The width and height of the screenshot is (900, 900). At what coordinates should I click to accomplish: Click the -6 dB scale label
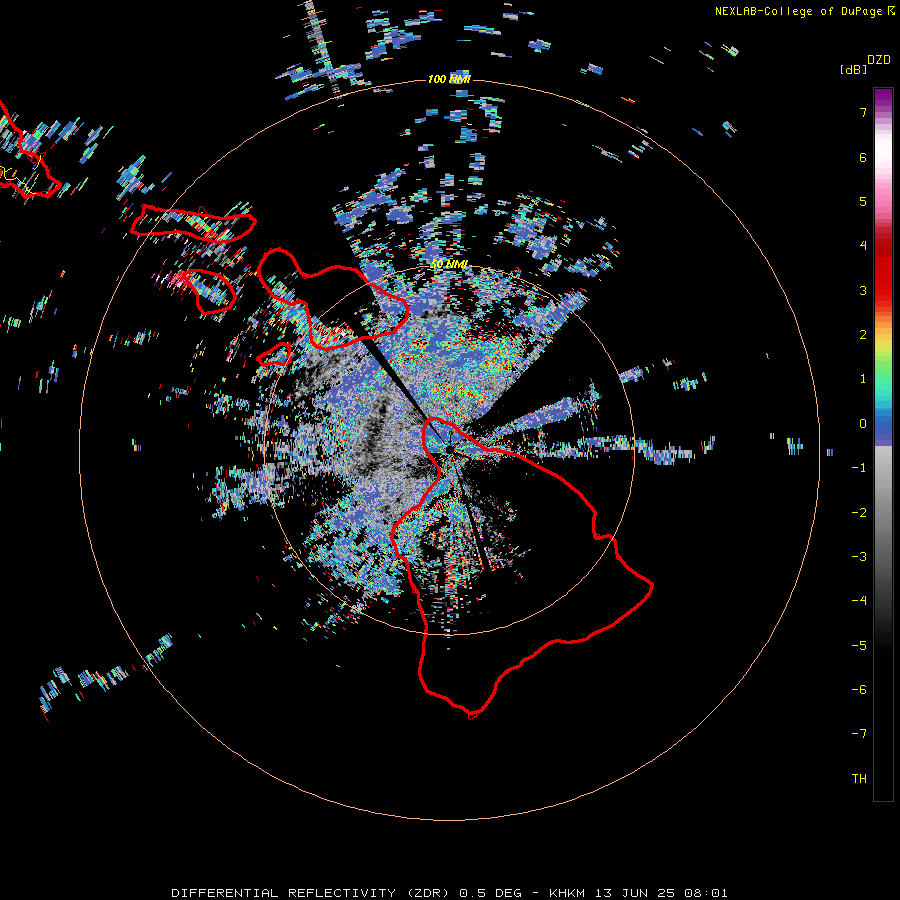[859, 690]
